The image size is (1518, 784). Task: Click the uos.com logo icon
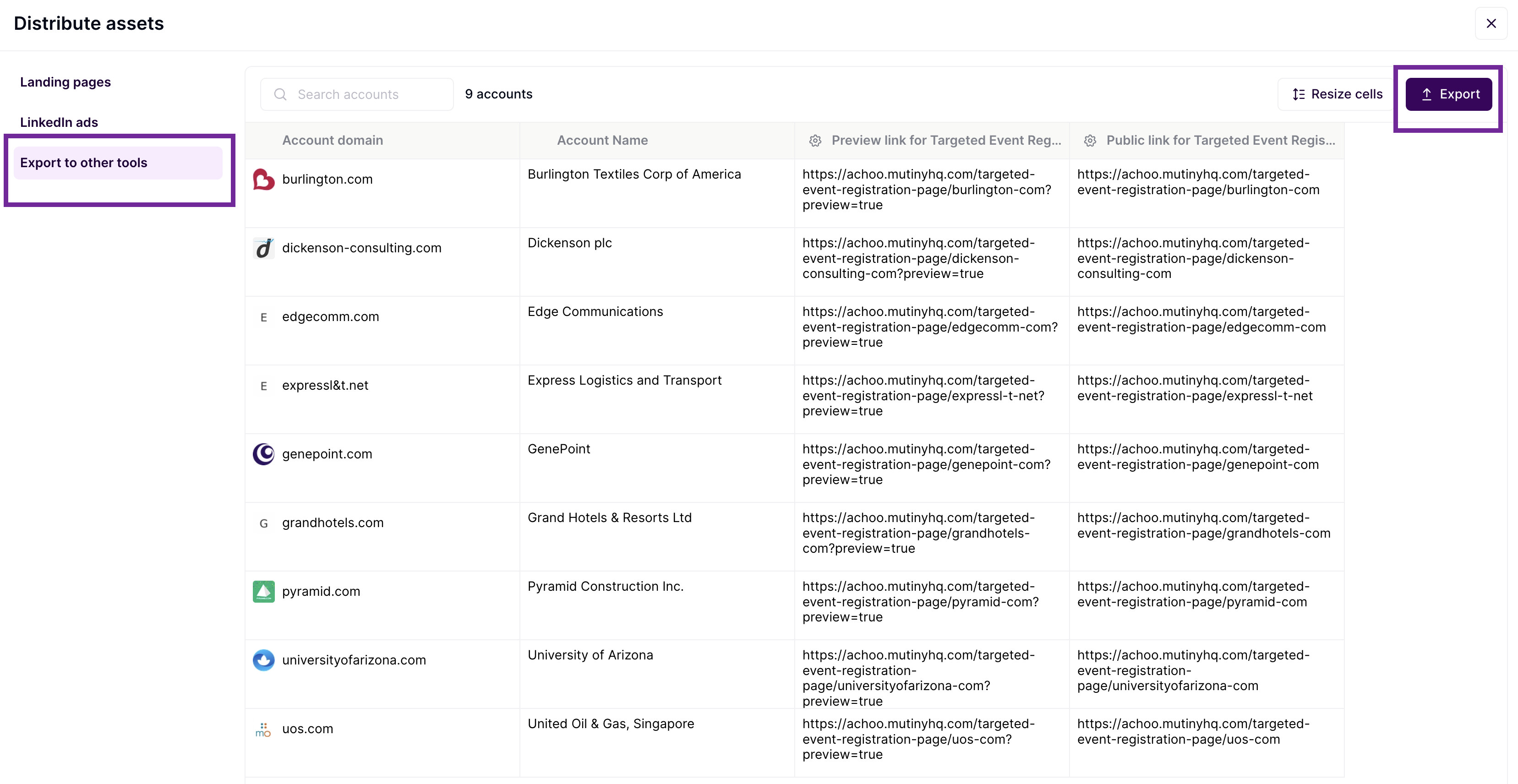coord(263,729)
